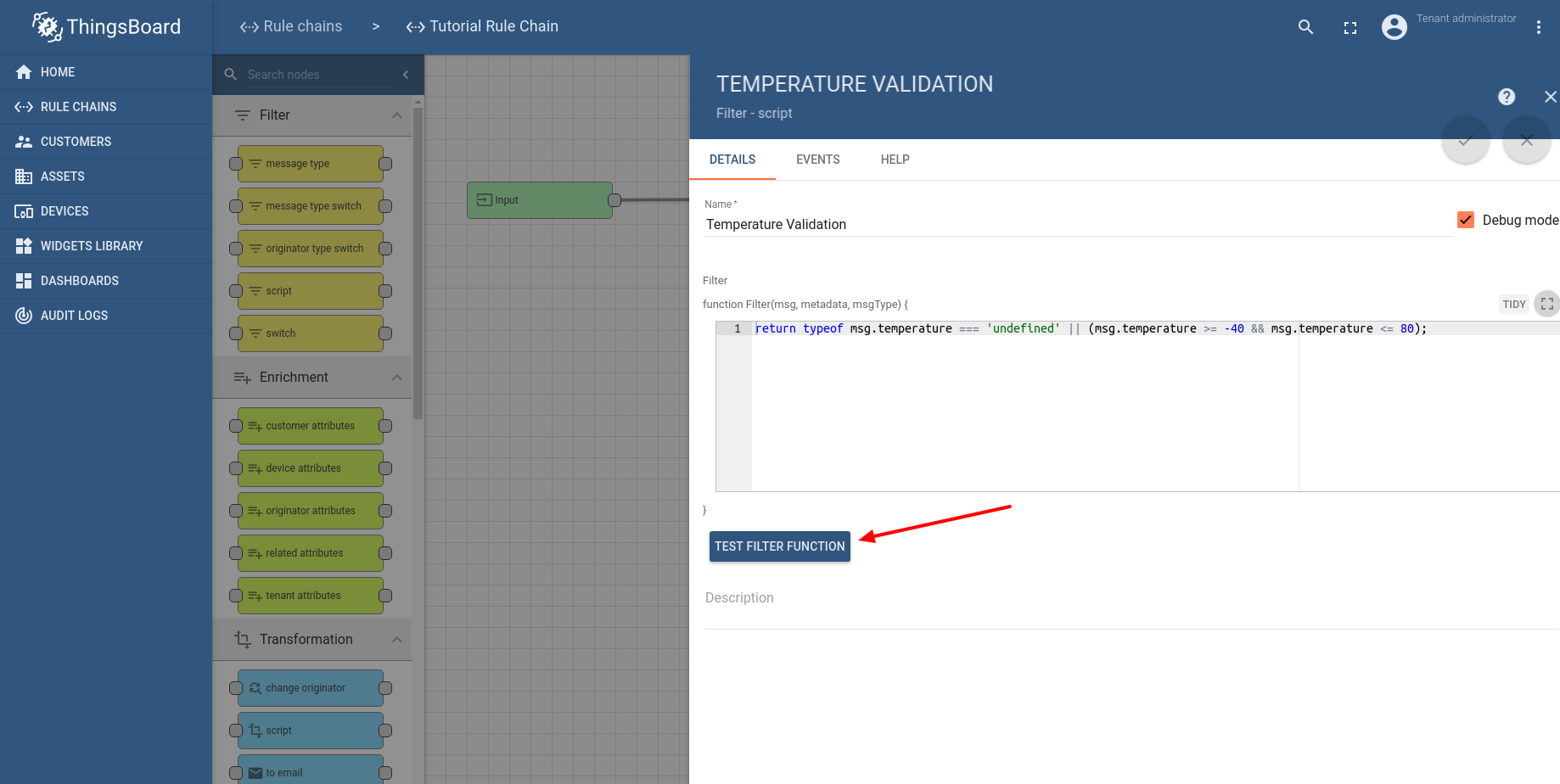Viewport: 1560px width, 784px height.
Task: Select the originator attributes node
Action: [x=311, y=511]
